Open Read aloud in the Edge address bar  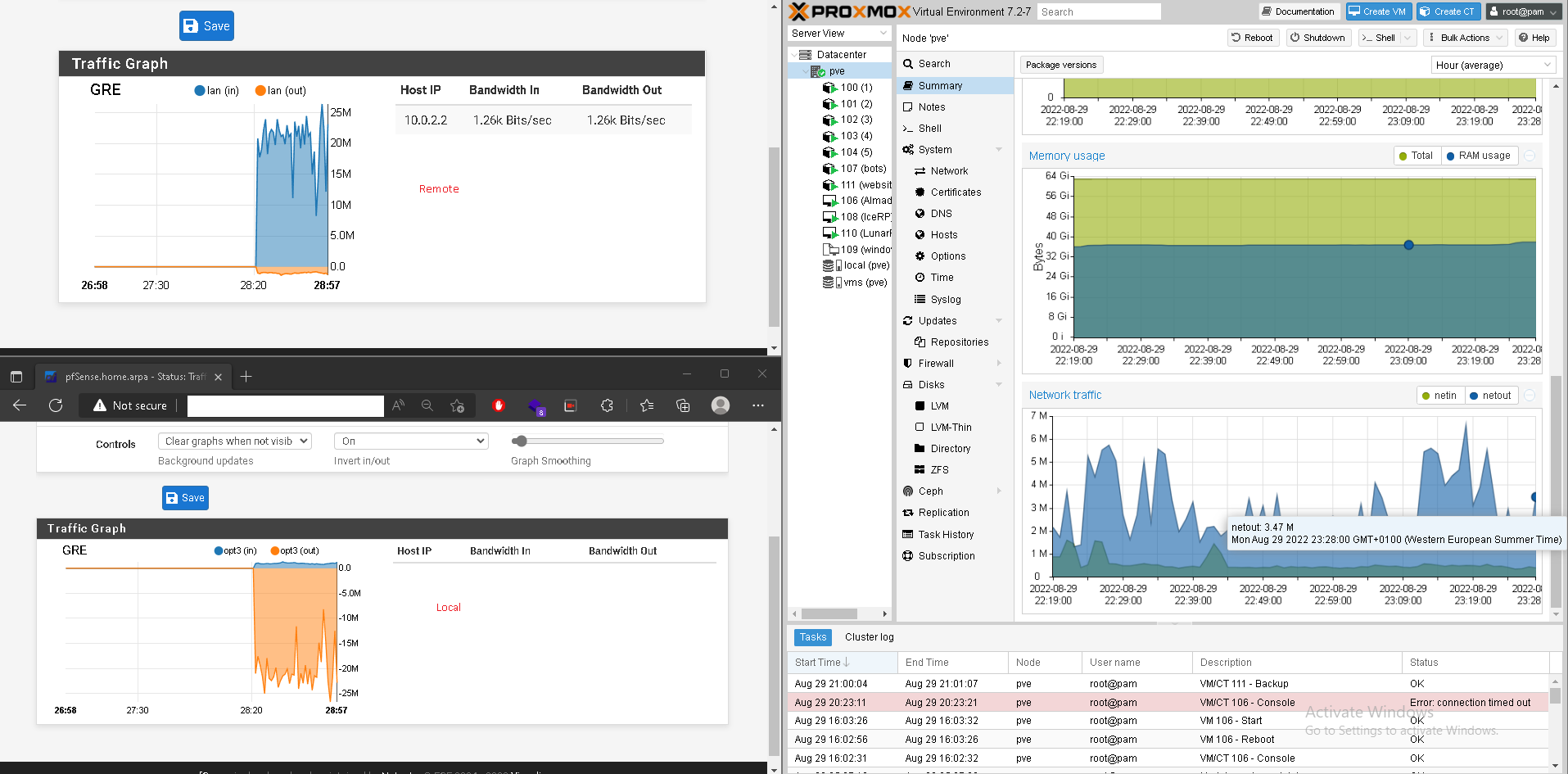[x=398, y=405]
